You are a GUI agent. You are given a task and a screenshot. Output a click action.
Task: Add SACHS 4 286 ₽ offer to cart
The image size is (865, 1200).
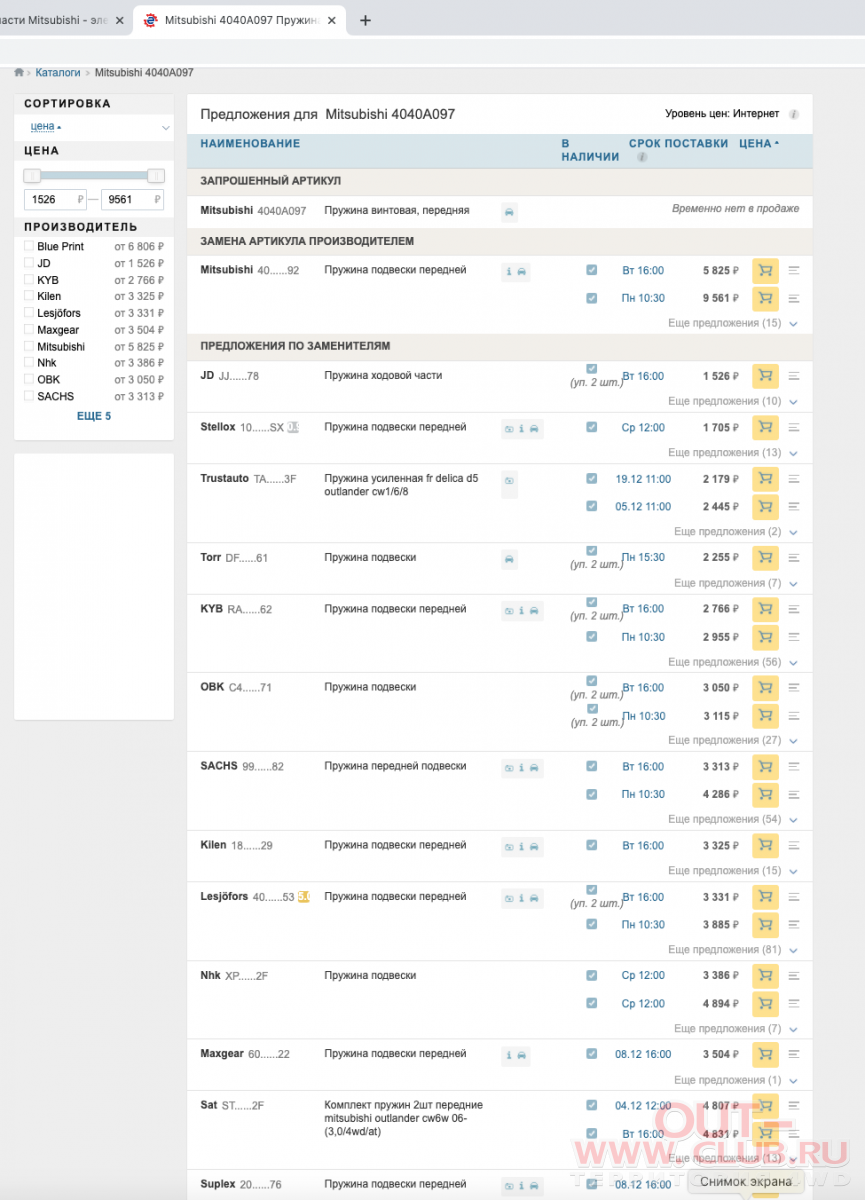click(x=765, y=794)
